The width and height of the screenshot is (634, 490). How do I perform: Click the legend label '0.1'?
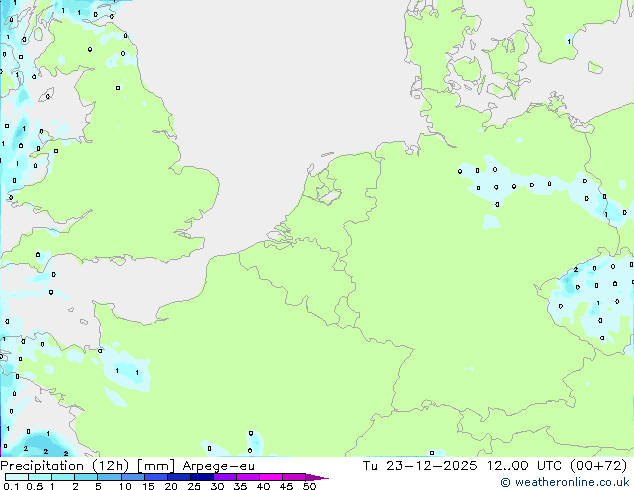click(11, 486)
